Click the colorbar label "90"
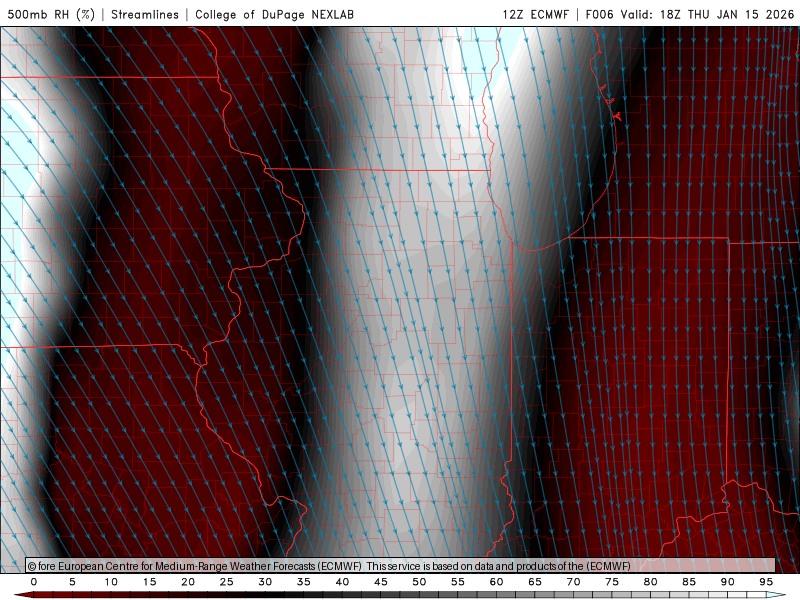The height and width of the screenshot is (600, 800). [x=727, y=582]
